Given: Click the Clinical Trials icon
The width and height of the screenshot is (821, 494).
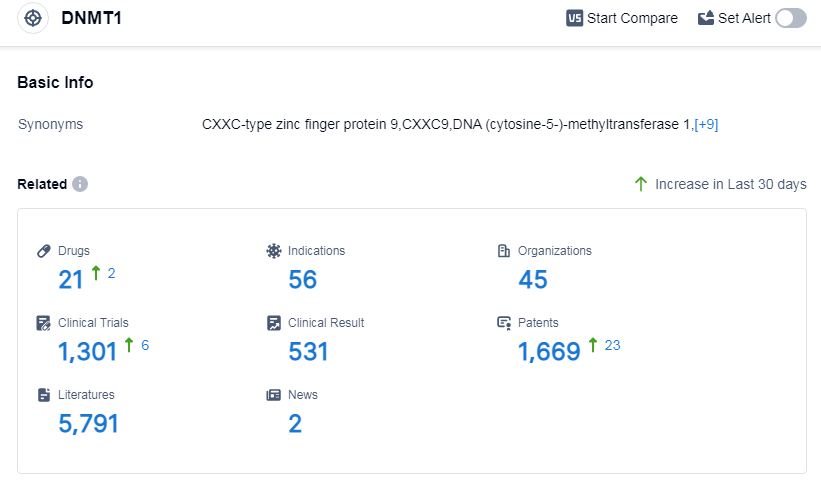Looking at the screenshot, I should [44, 323].
